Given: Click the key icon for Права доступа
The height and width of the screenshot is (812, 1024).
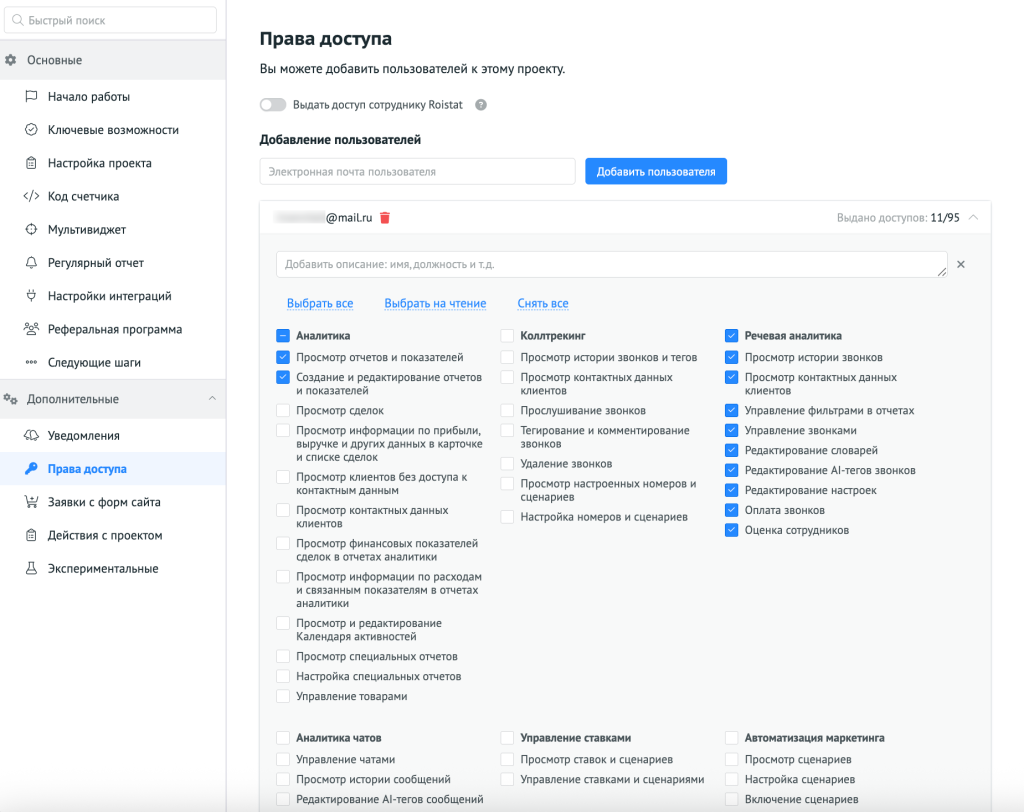Looking at the screenshot, I should (x=31, y=468).
